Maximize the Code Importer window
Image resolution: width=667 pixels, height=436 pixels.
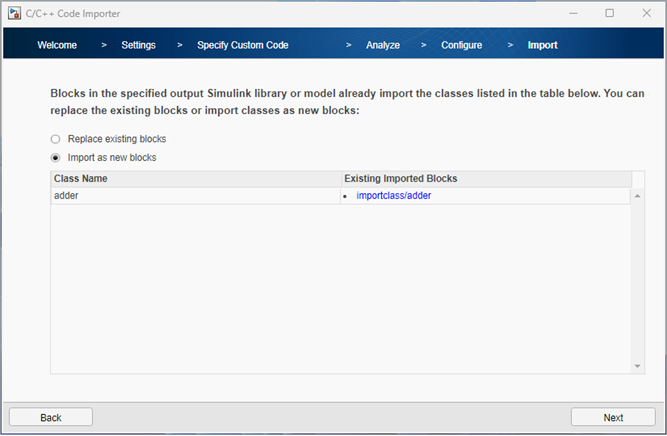610,13
